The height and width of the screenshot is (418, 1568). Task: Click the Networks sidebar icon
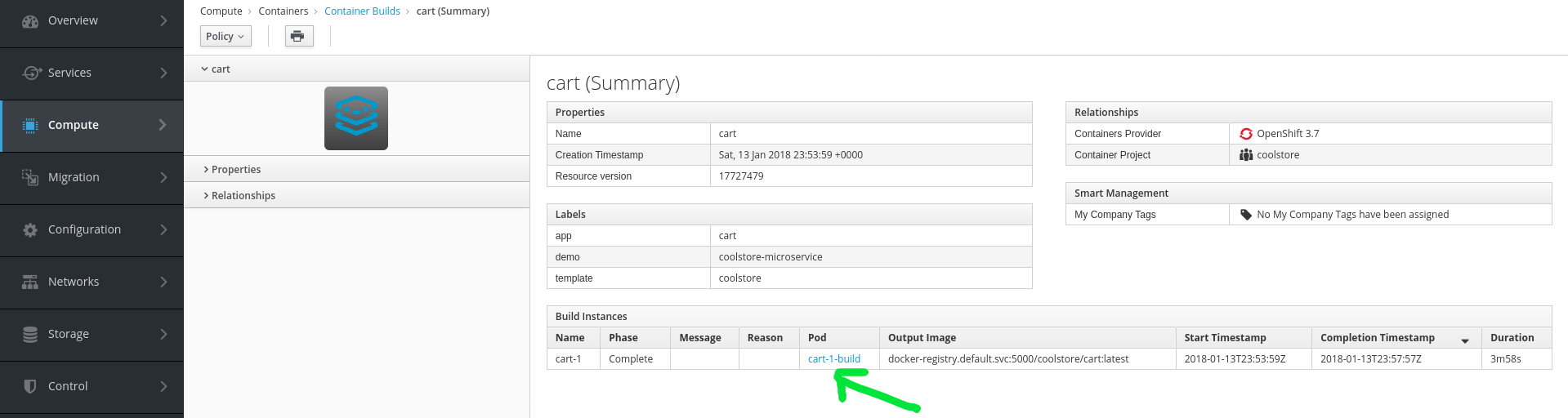(x=30, y=282)
